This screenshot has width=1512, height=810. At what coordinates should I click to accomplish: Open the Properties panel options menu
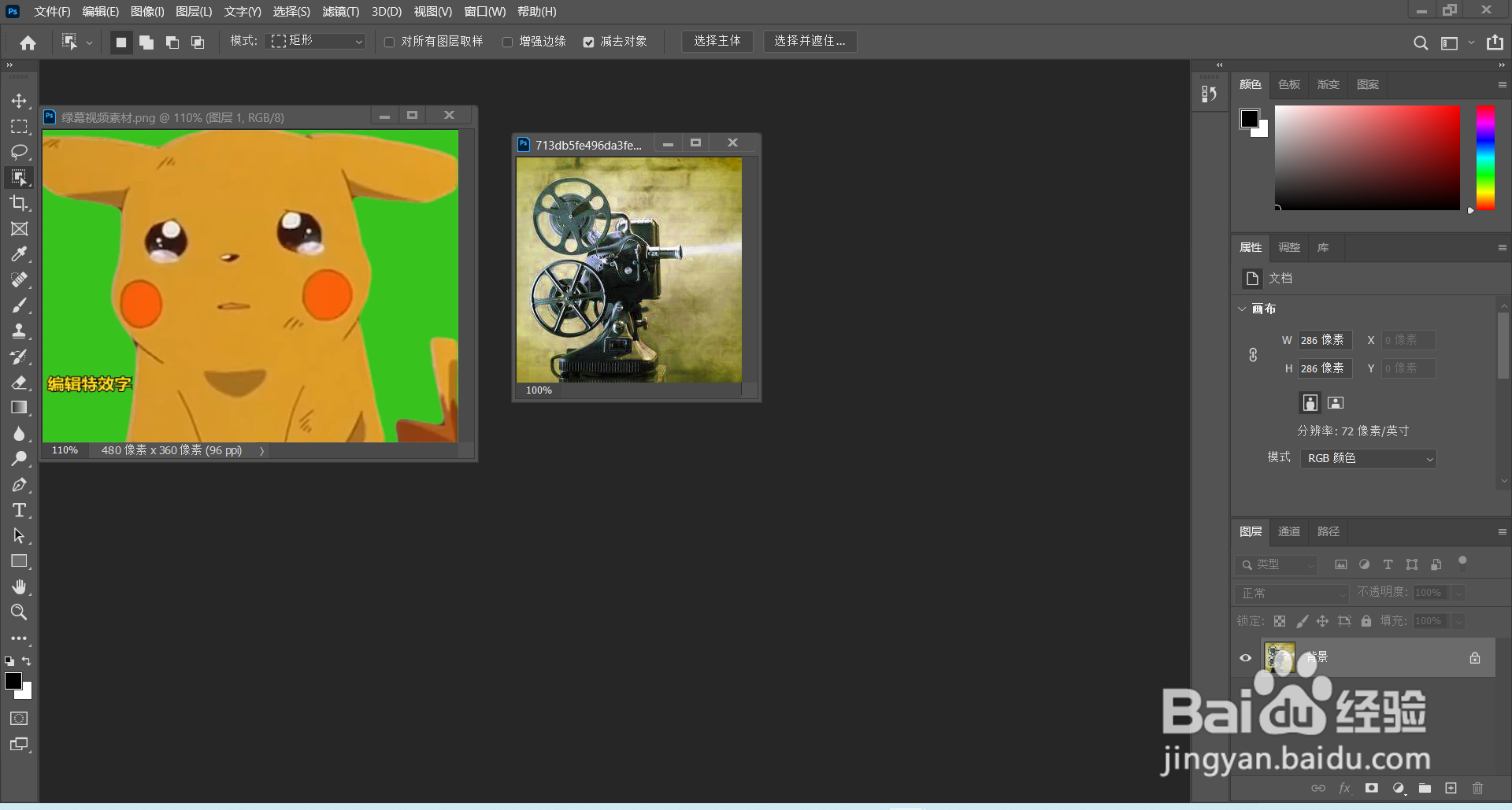[x=1502, y=247]
